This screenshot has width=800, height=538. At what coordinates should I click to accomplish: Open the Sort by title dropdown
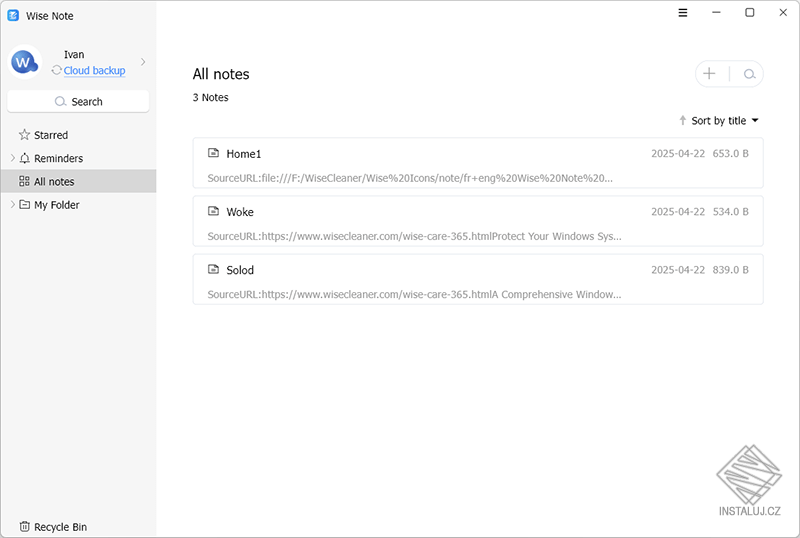tap(724, 120)
